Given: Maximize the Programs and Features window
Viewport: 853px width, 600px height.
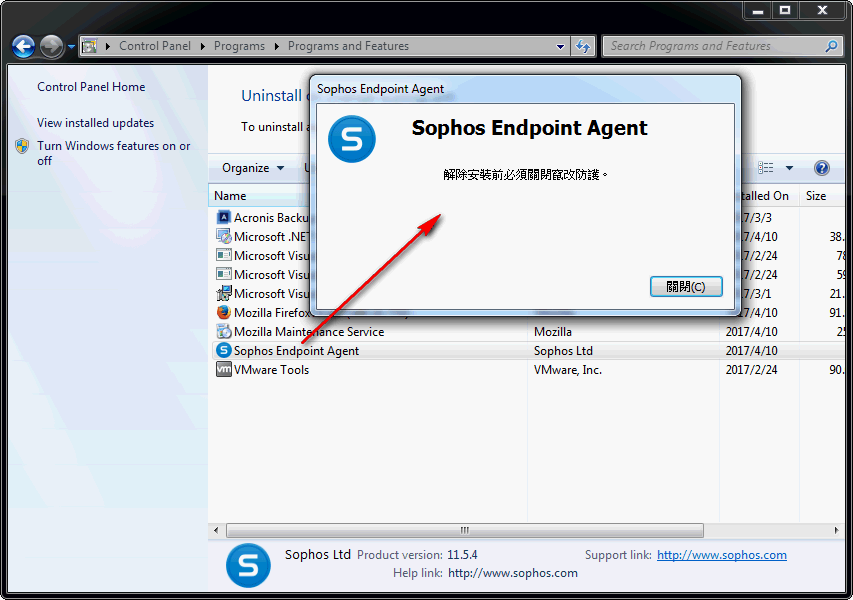Looking at the screenshot, I should pos(784,10).
